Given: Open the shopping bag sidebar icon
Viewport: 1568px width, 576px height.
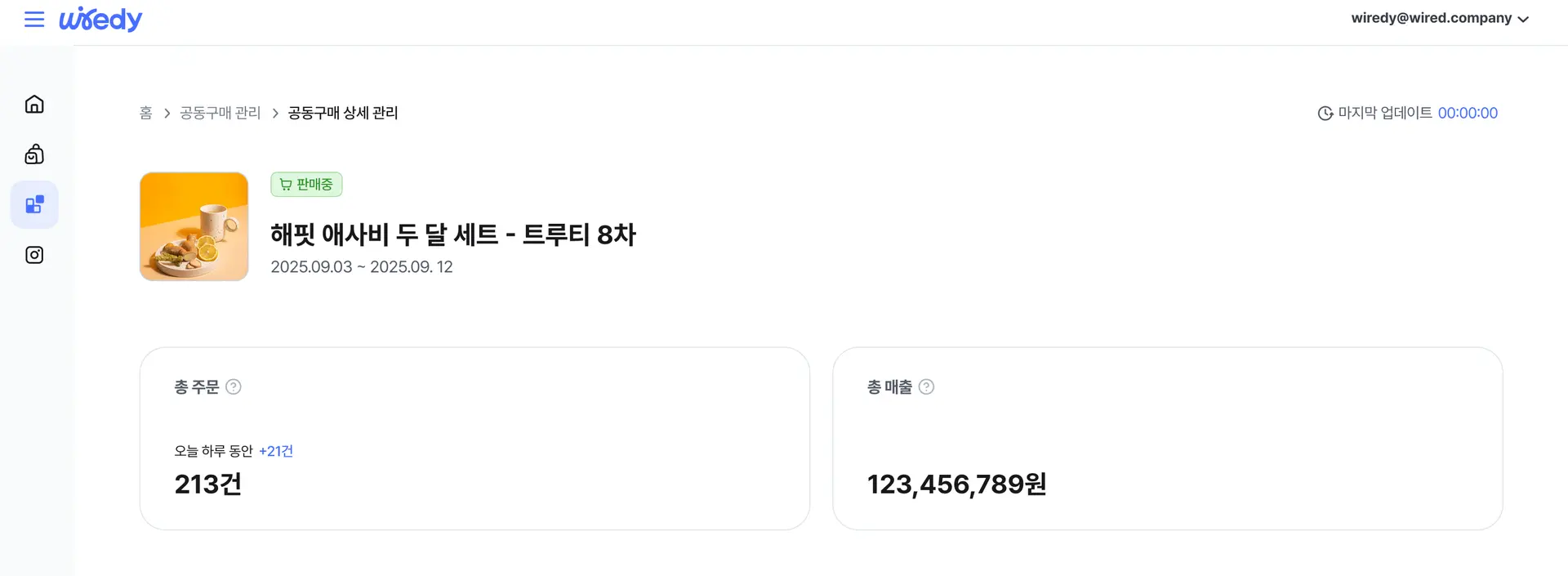Looking at the screenshot, I should (34, 154).
